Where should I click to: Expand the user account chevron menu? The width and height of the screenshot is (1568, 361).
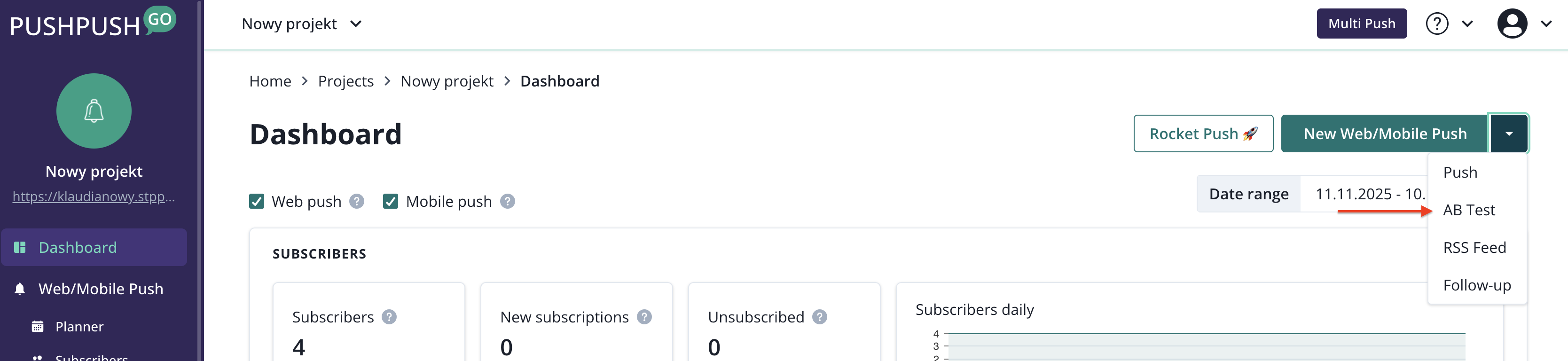pos(1546,24)
